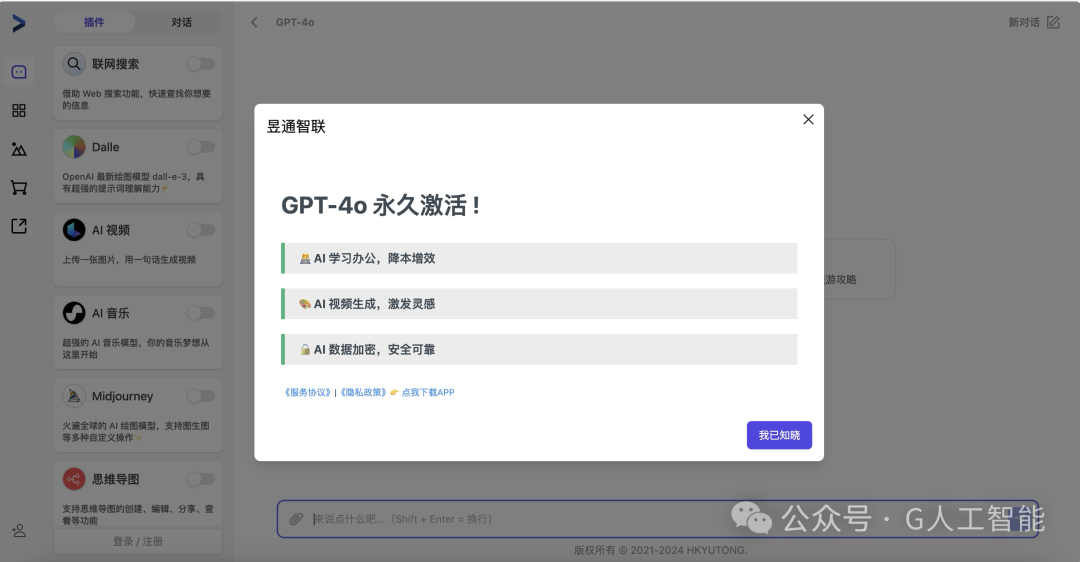The width and height of the screenshot is (1080, 562).
Task: Close the 昱通智联 dialog with X
Action: point(808,120)
